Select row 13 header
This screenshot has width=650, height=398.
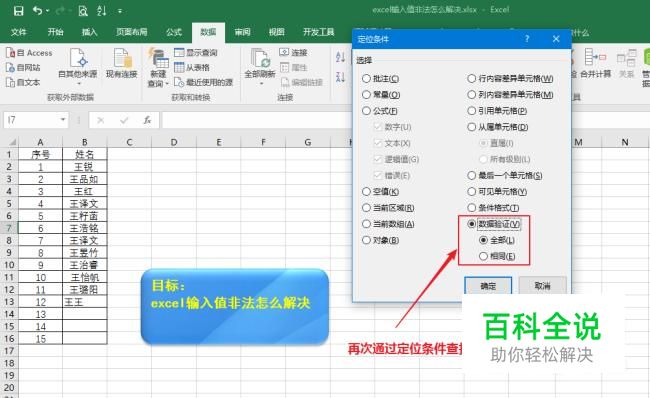[9, 302]
